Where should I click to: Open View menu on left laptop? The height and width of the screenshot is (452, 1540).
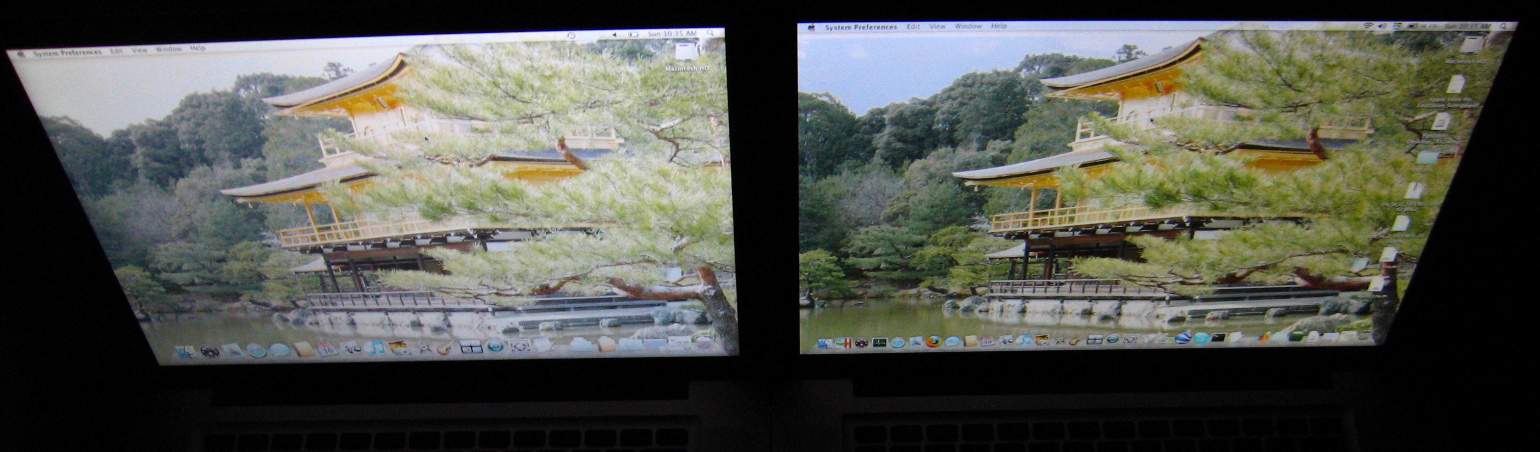139,50
